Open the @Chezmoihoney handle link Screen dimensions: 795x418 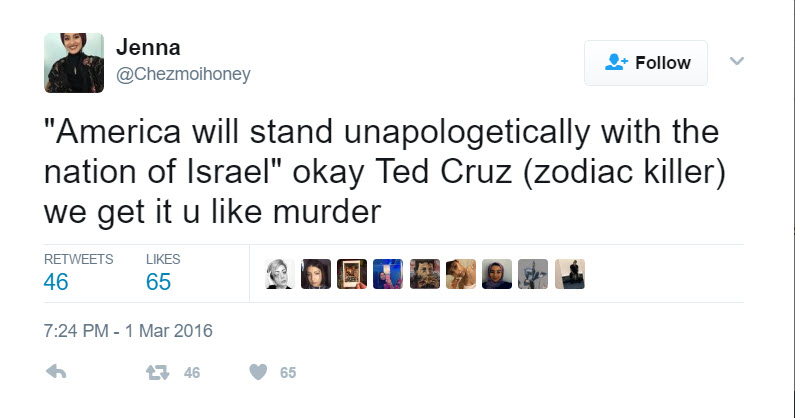pos(184,75)
